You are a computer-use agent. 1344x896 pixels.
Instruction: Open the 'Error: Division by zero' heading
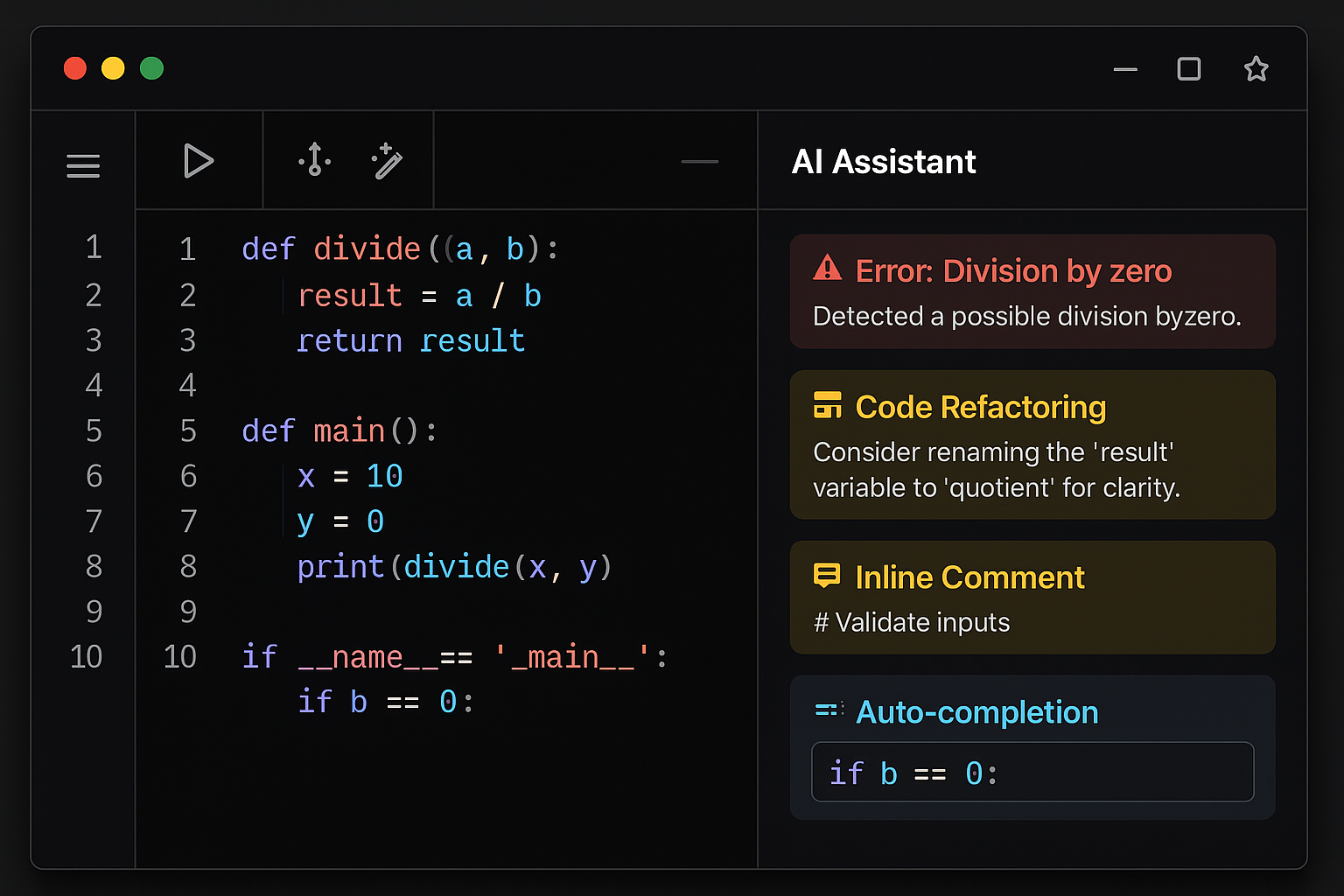[1013, 271]
